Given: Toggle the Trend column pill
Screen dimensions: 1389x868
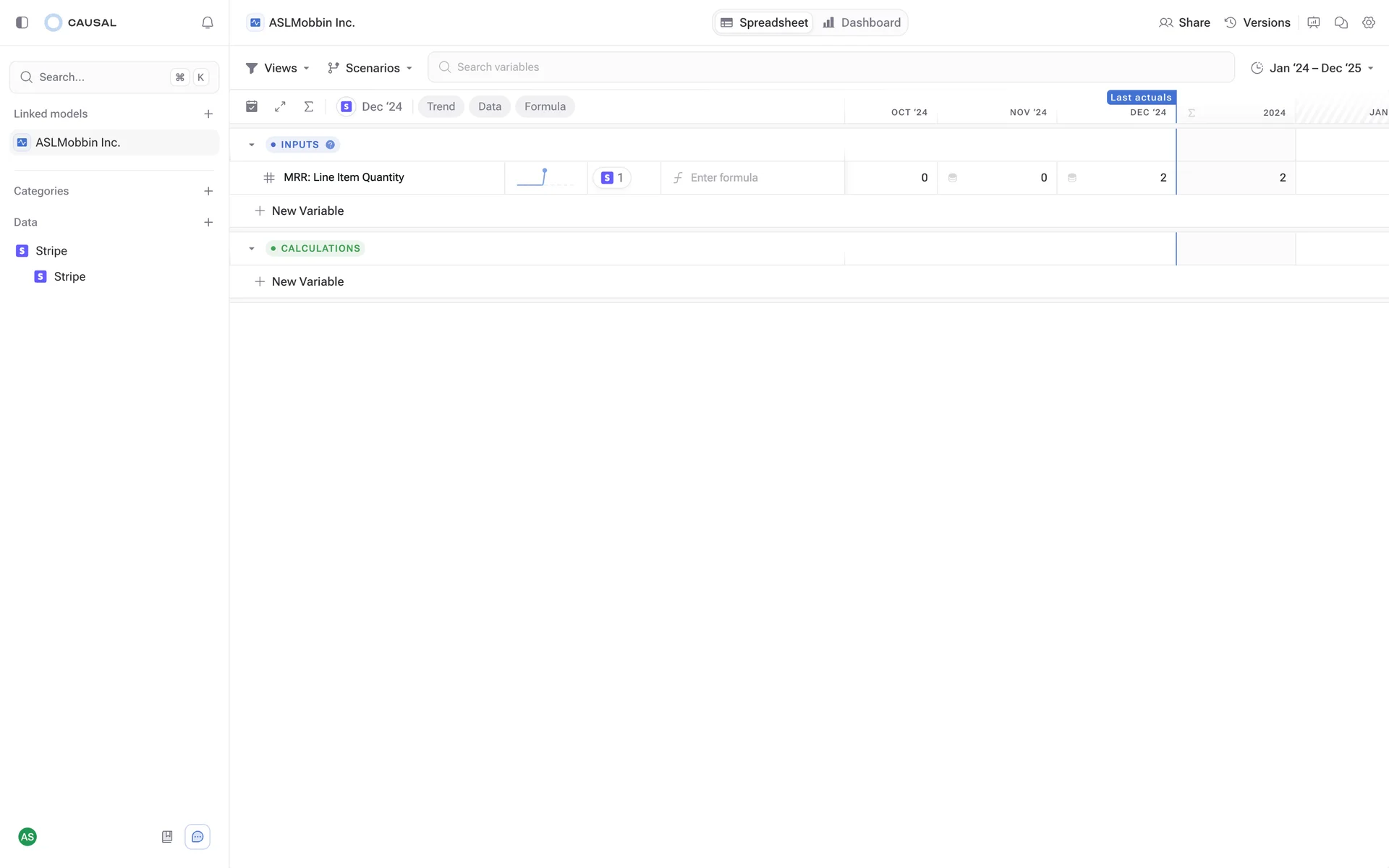Looking at the screenshot, I should 441,106.
